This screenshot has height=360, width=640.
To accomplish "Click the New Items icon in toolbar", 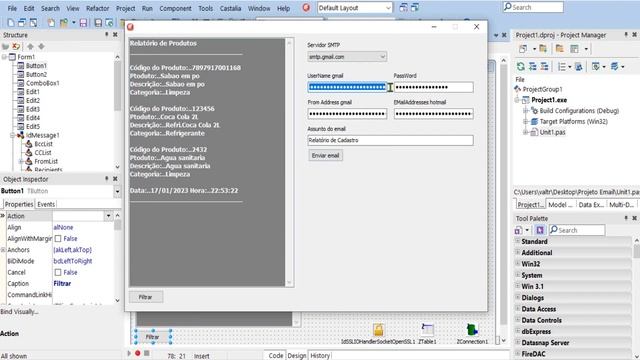I will [x=11, y=23].
